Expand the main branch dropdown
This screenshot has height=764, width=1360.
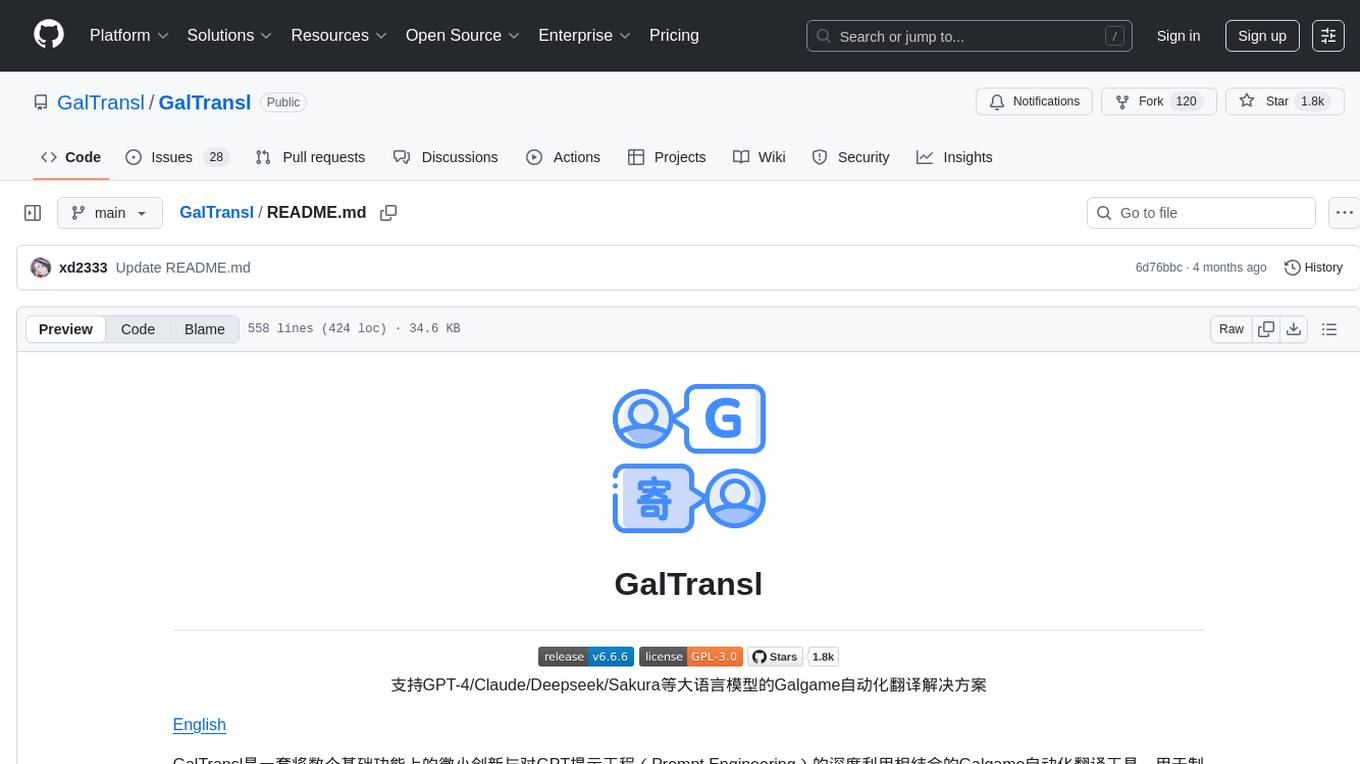point(109,213)
